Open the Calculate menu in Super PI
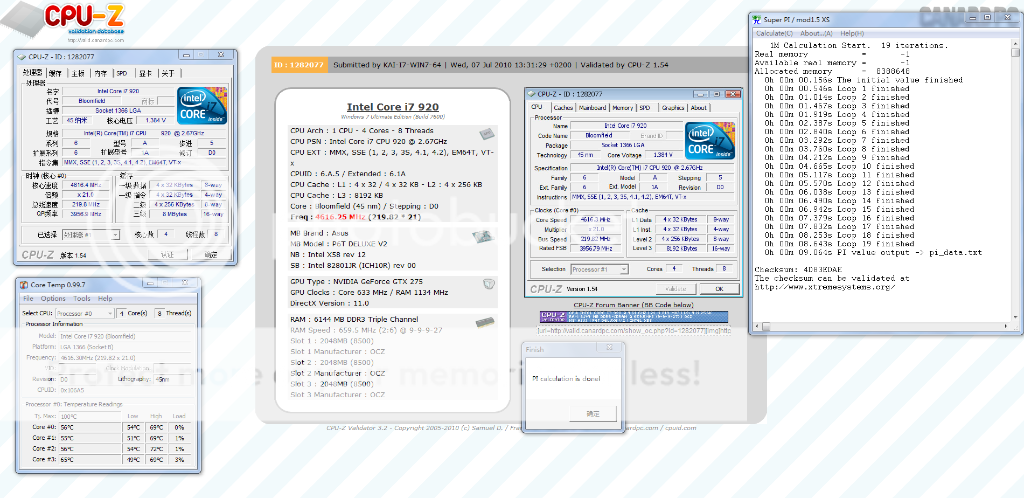The width and height of the screenshot is (1024, 498). (774, 33)
